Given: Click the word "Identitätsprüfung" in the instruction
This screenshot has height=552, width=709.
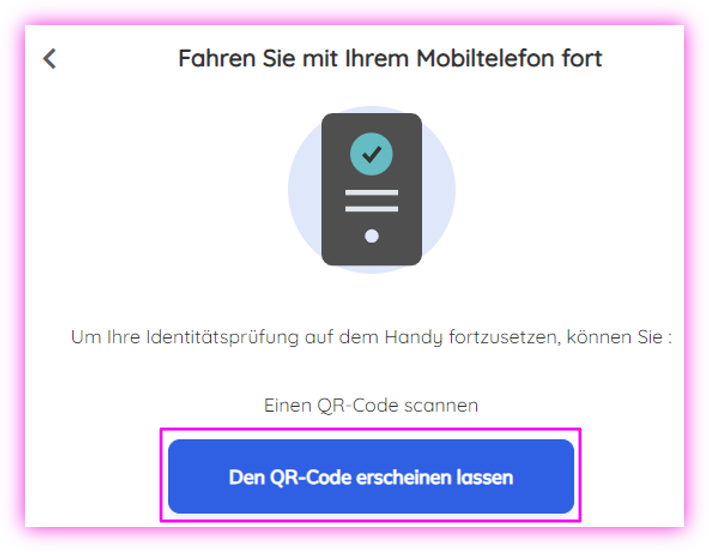Looking at the screenshot, I should click(x=222, y=338).
